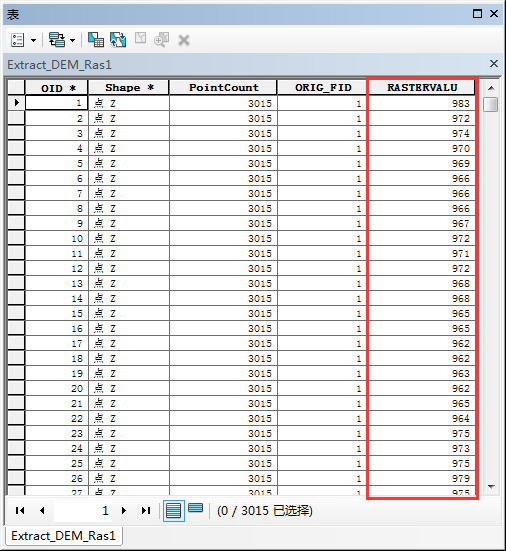Close the Extract_DEM_Ras1 table pane
Viewport: 506px width, 551px height.
(494, 64)
